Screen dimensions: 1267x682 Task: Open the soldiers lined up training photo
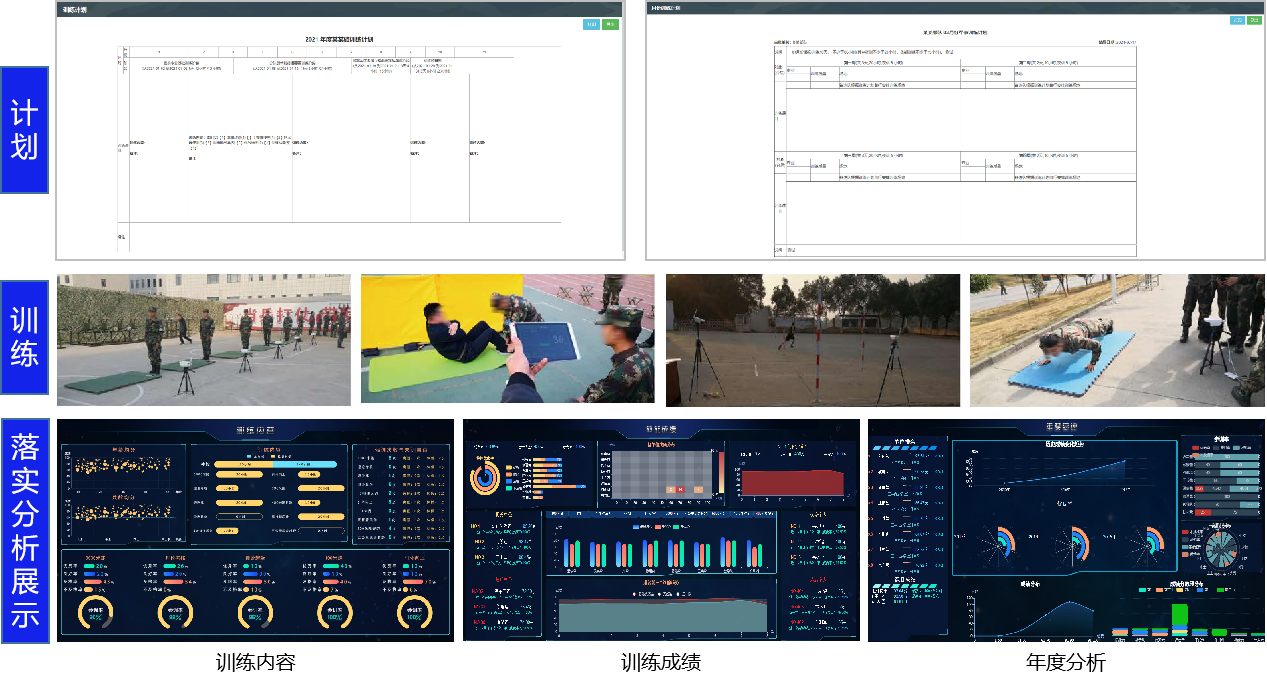tap(204, 339)
